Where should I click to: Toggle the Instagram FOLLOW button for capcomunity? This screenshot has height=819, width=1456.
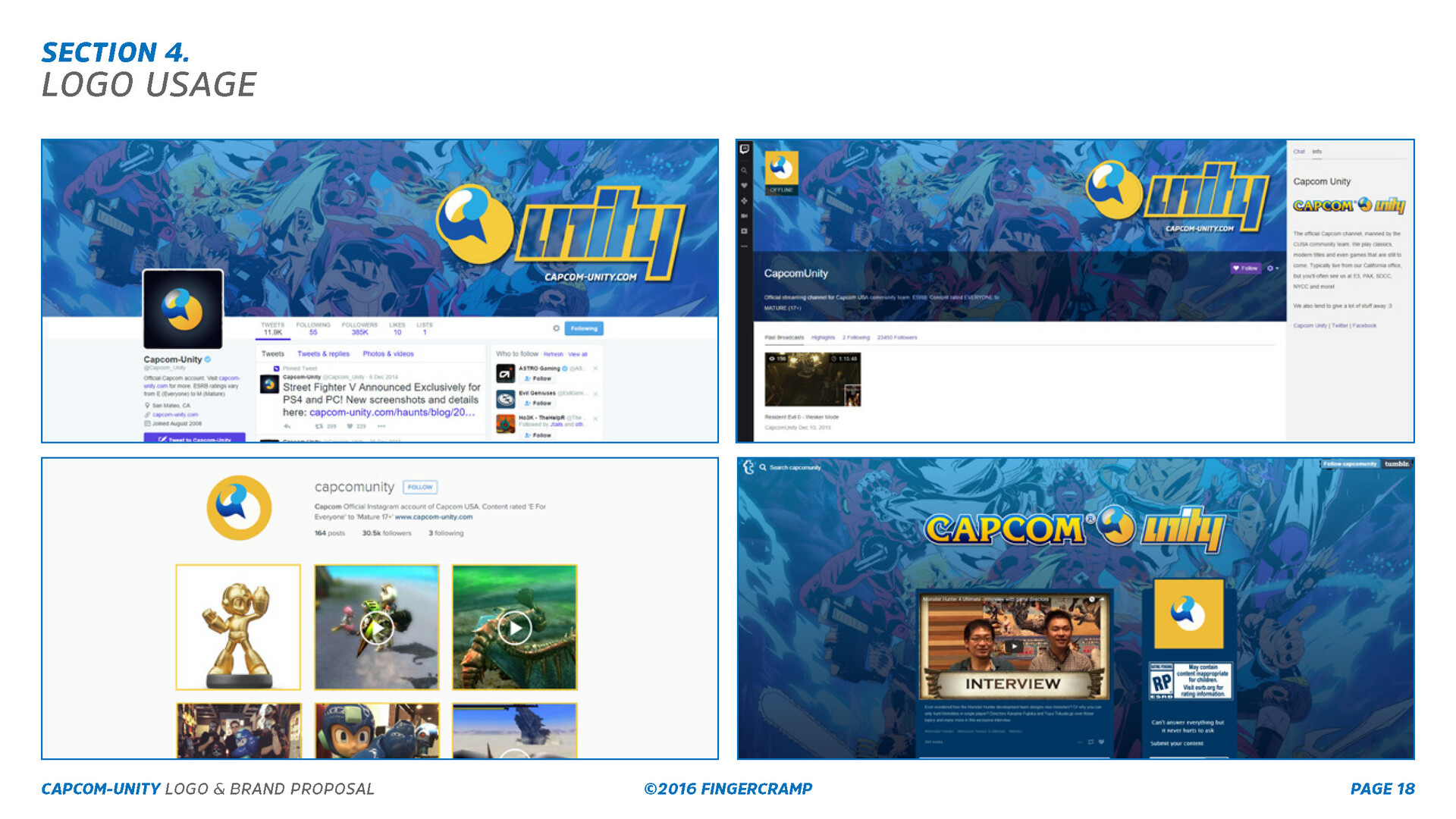pyautogui.click(x=420, y=487)
